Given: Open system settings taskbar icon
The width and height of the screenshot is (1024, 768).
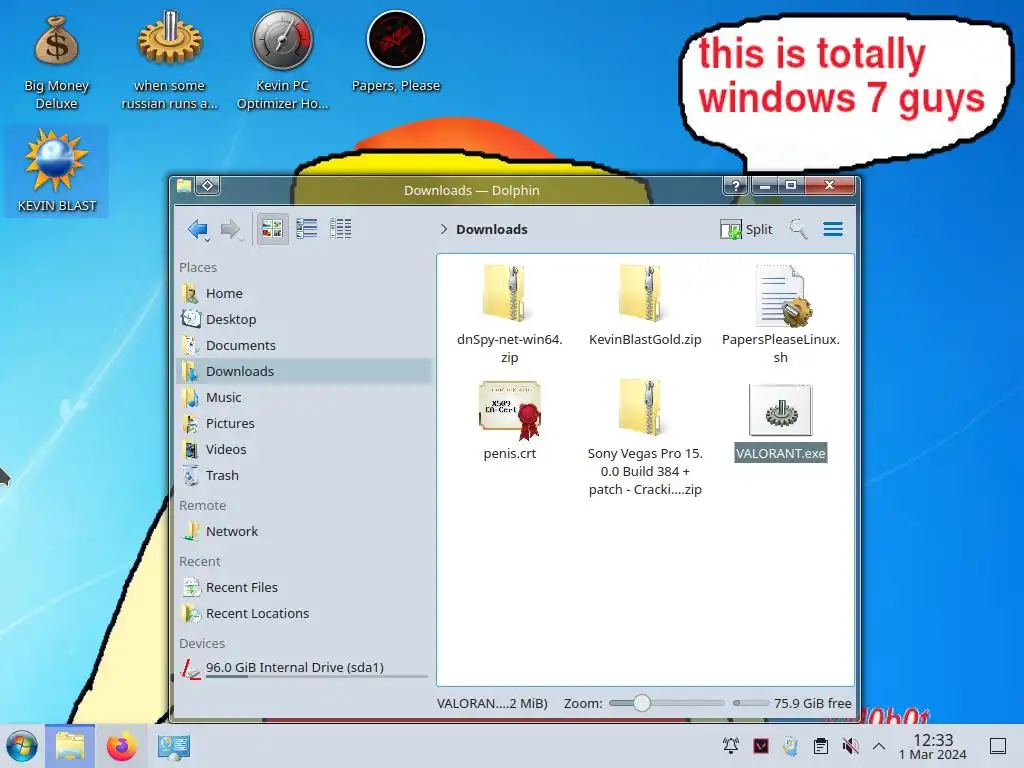Looking at the screenshot, I should click(173, 746).
